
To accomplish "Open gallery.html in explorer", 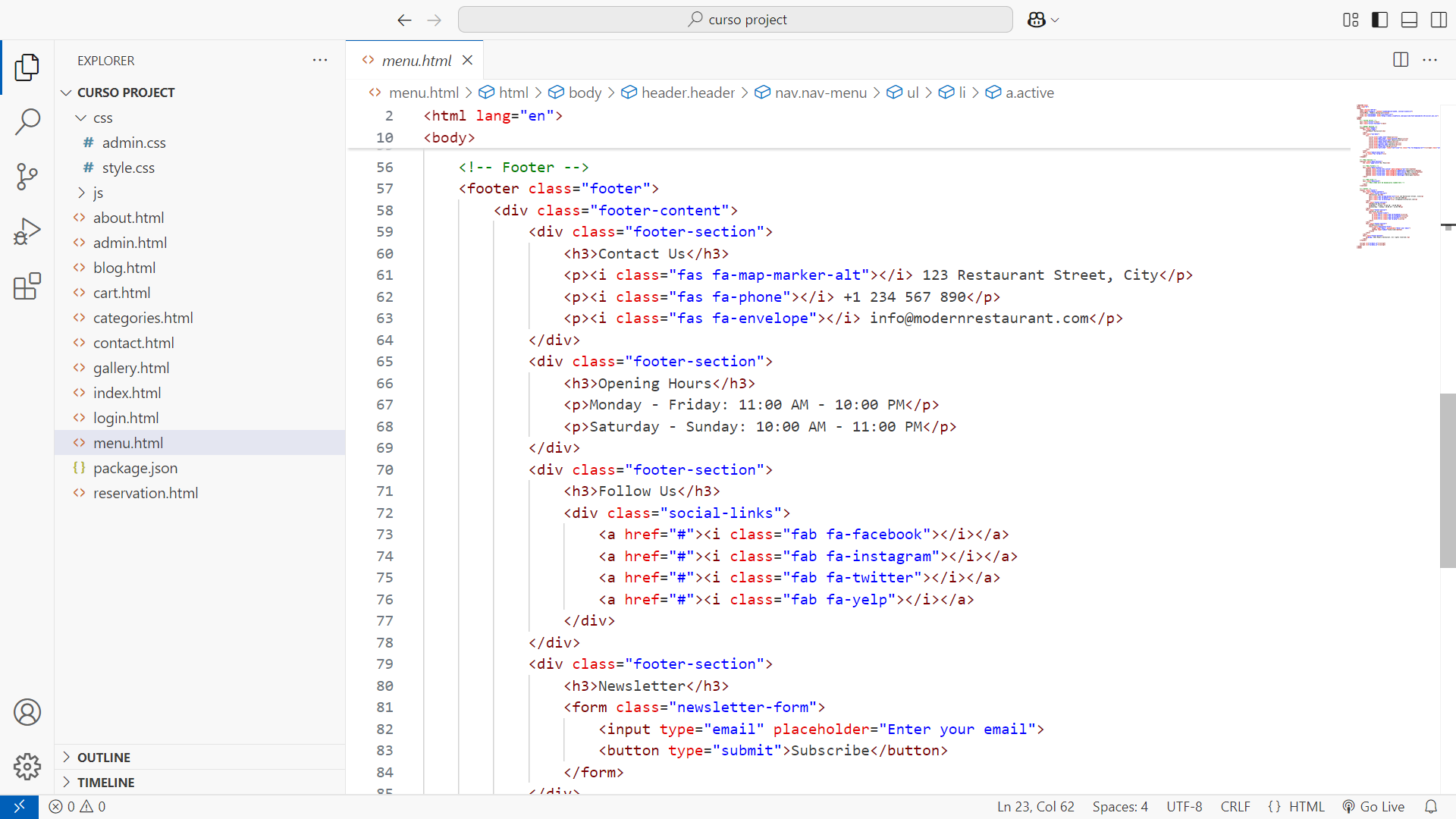I will coord(200,368).
